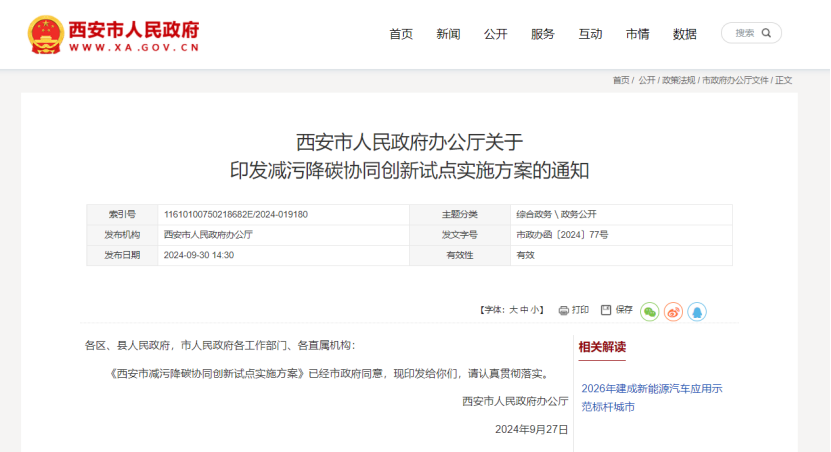831x452 pixels.
Task: Set font size to large (大)
Action: [514, 310]
